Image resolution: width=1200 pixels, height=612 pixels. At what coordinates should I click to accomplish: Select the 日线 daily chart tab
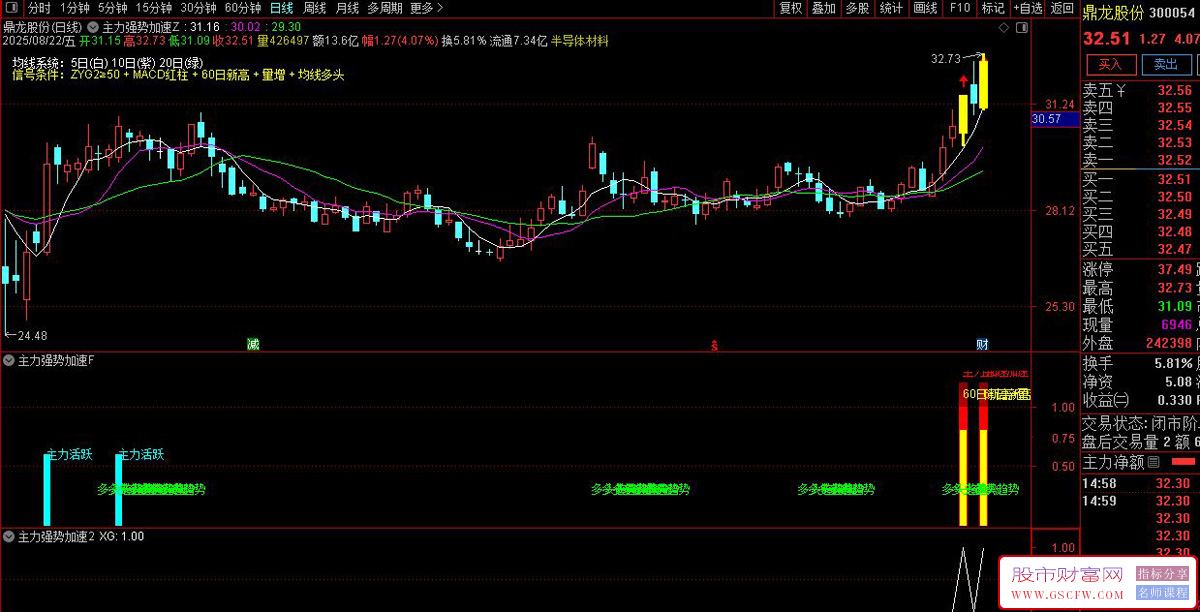click(x=281, y=8)
